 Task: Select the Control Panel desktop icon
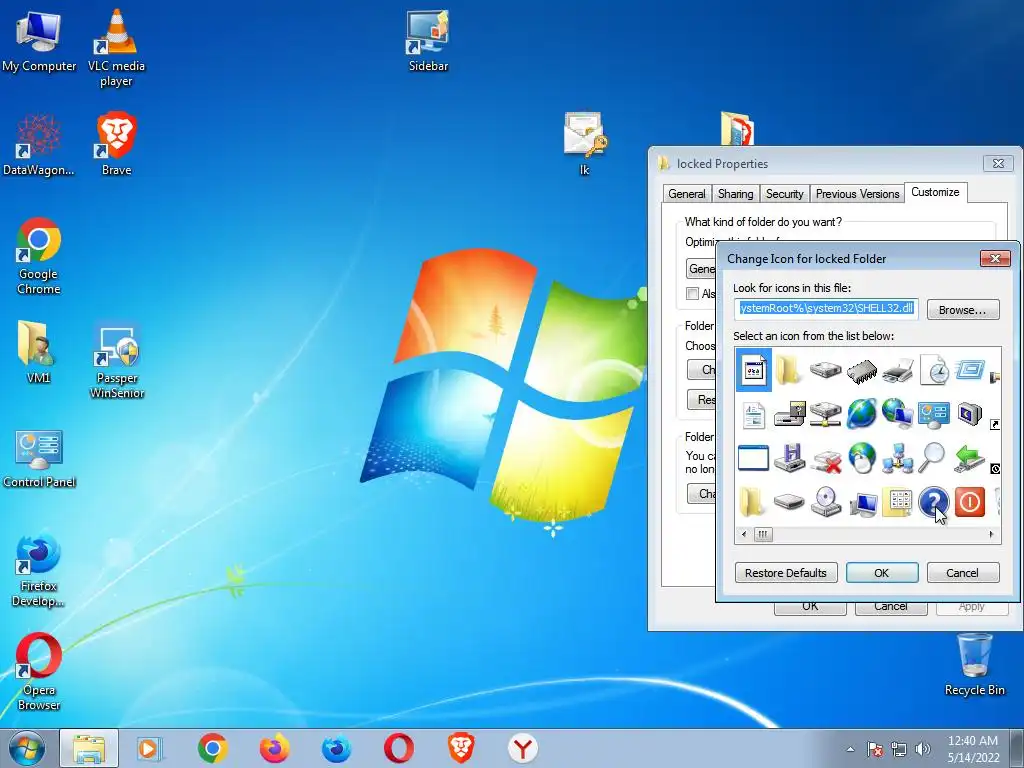(x=39, y=456)
